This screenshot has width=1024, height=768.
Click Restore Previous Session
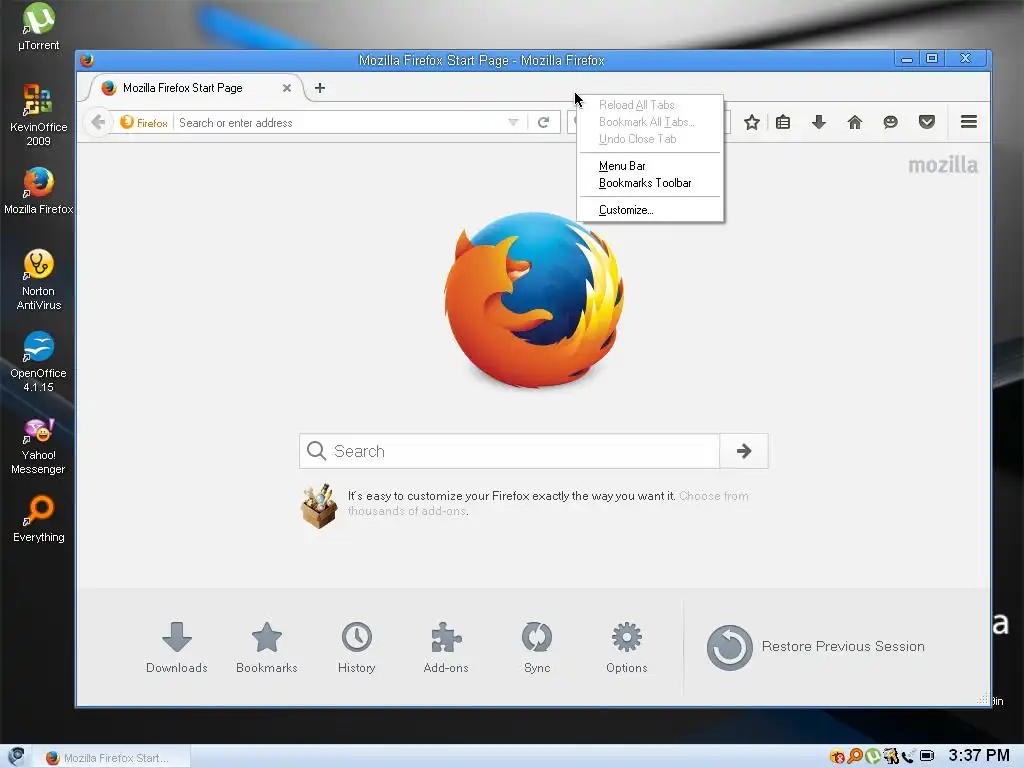[816, 647]
